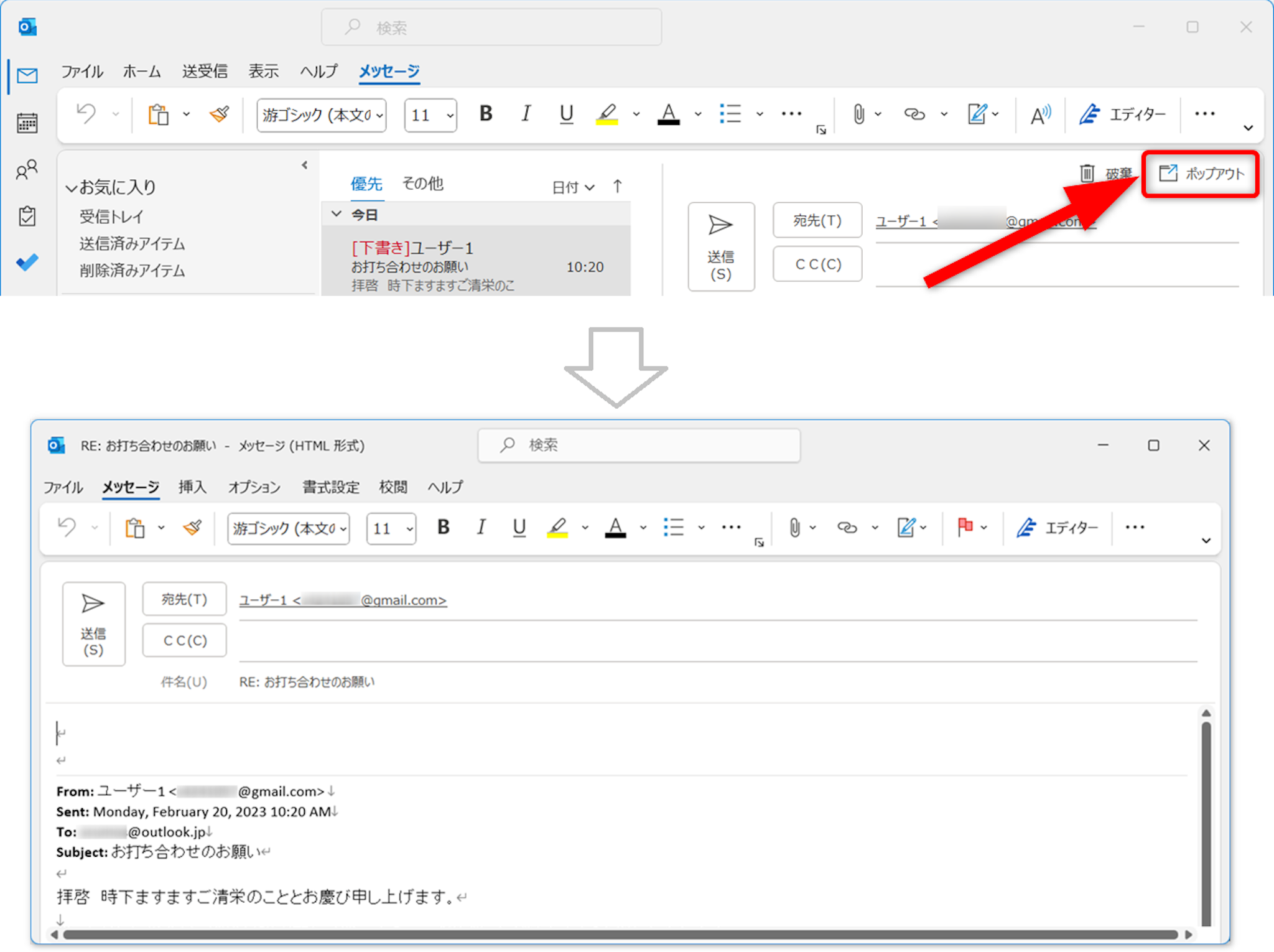The height and width of the screenshot is (952, 1274).
Task: Click the link icon in message window
Action: 847,528
